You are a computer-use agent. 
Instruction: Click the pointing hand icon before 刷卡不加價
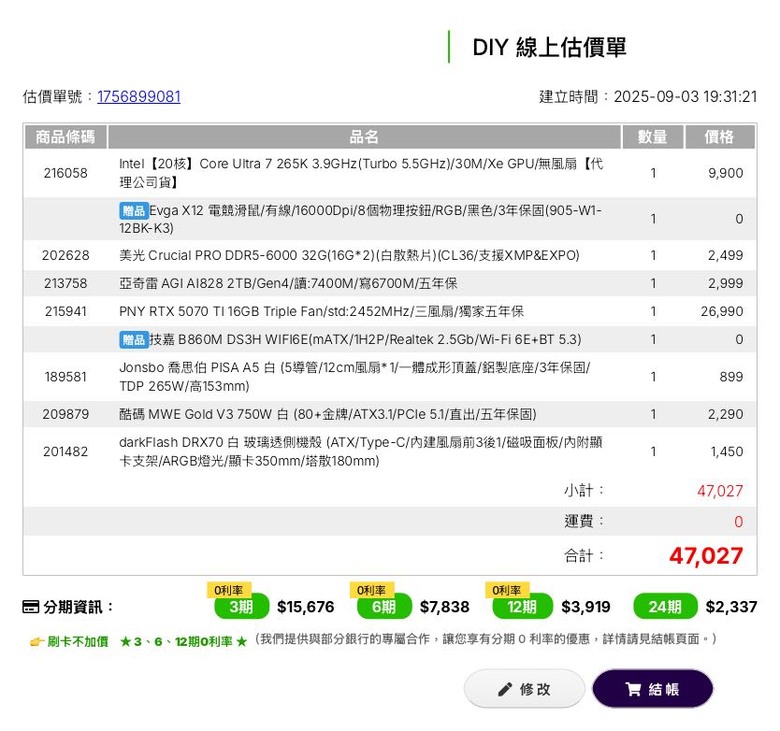tap(37, 641)
